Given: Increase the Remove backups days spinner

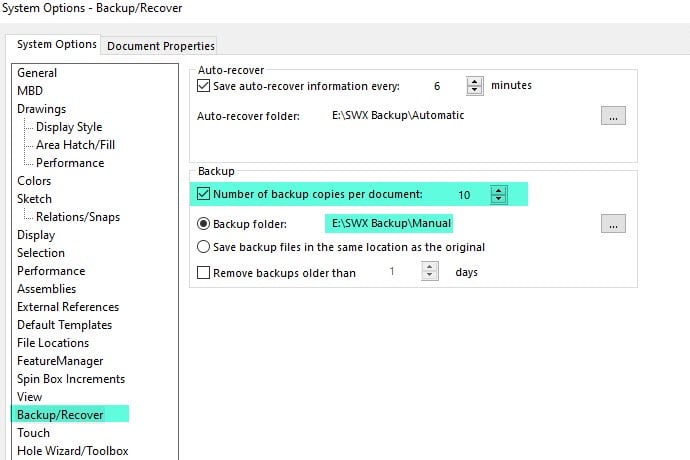Looking at the screenshot, I should point(430,267).
